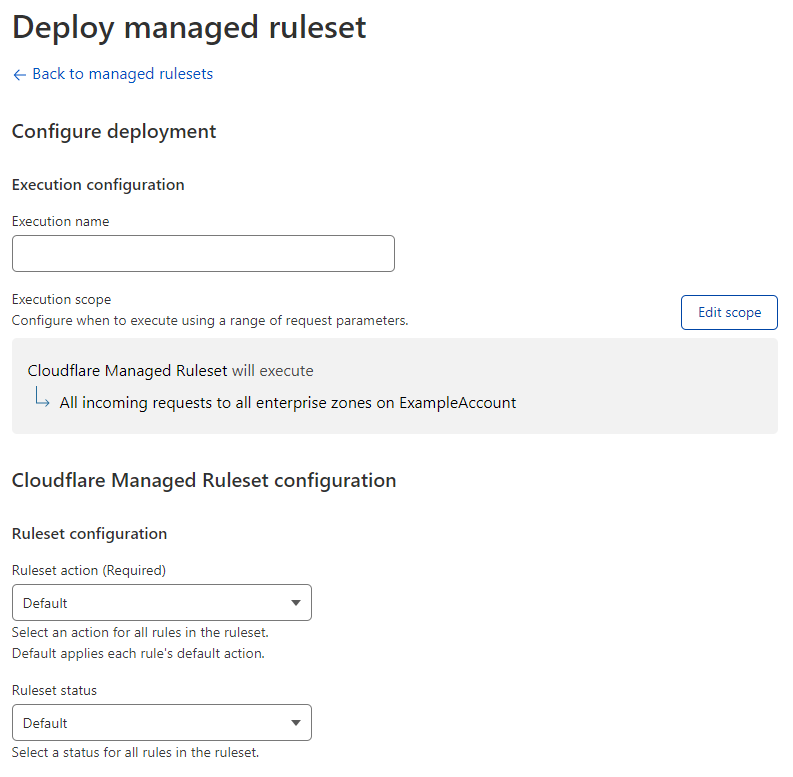Click the Ruleset status dropdown caret
The width and height of the screenshot is (793, 777).
pyautogui.click(x=295, y=723)
